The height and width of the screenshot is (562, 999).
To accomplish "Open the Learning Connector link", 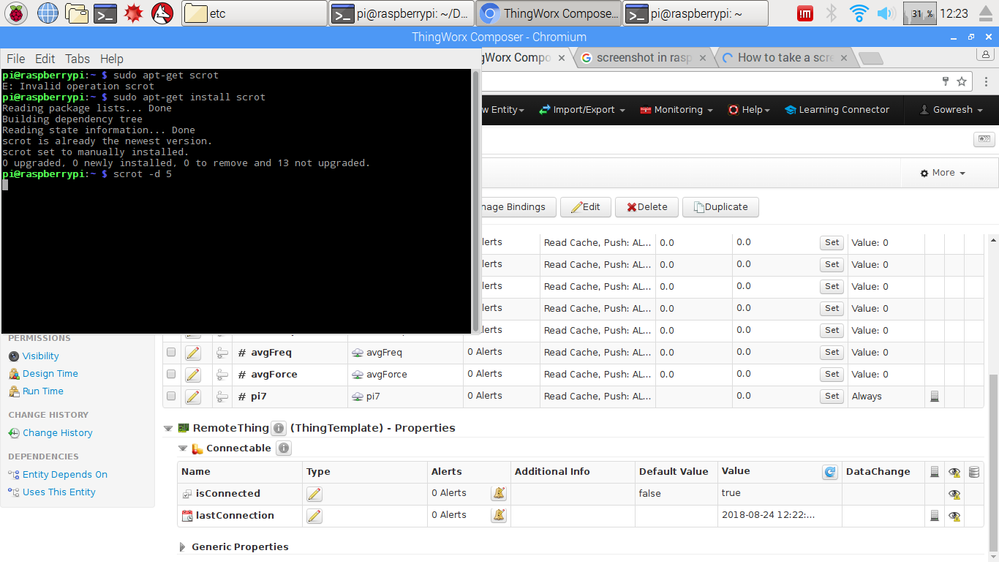I will pyautogui.click(x=837, y=110).
